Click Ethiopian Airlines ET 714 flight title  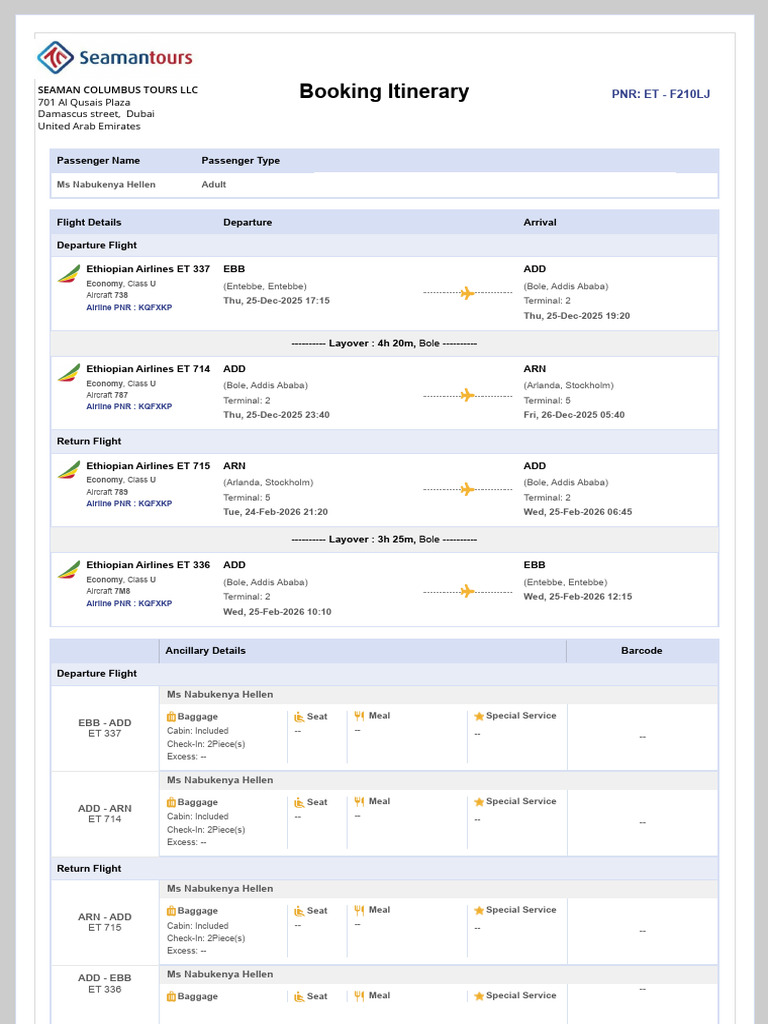148,369
